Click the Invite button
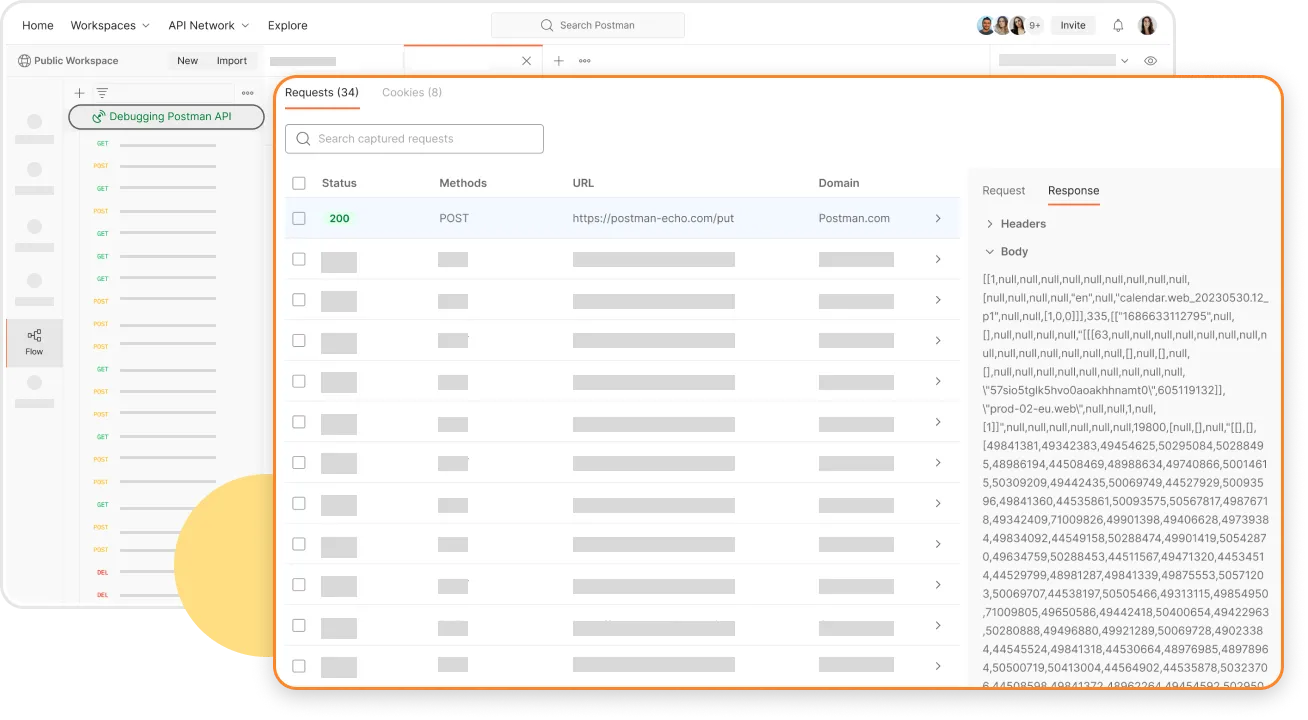 tap(1073, 25)
